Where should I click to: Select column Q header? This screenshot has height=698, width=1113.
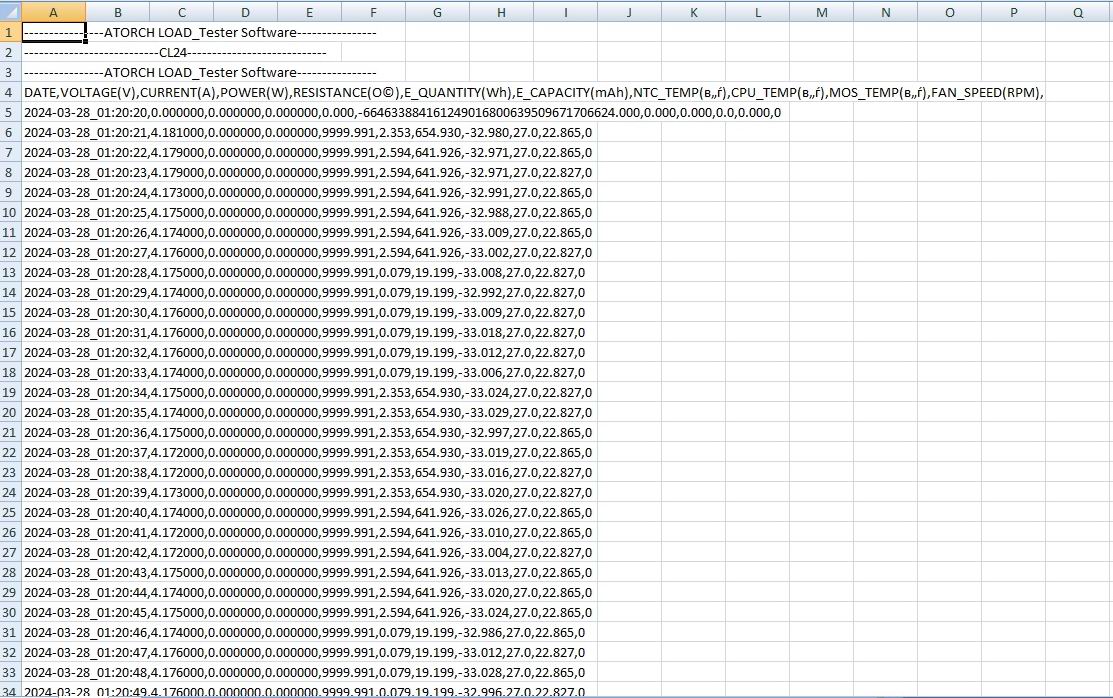click(1077, 12)
